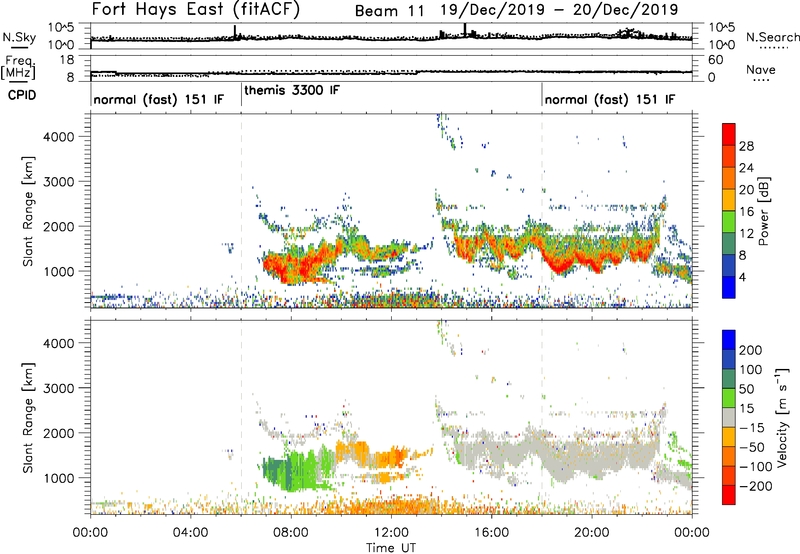Click the '2000' label on the power panel axis
This screenshot has width=800, height=554.
pos(58,226)
